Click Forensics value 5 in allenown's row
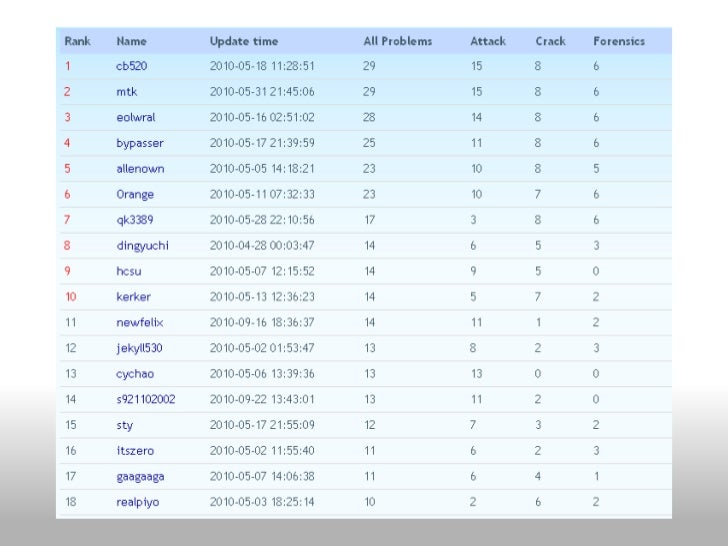 click(x=596, y=169)
